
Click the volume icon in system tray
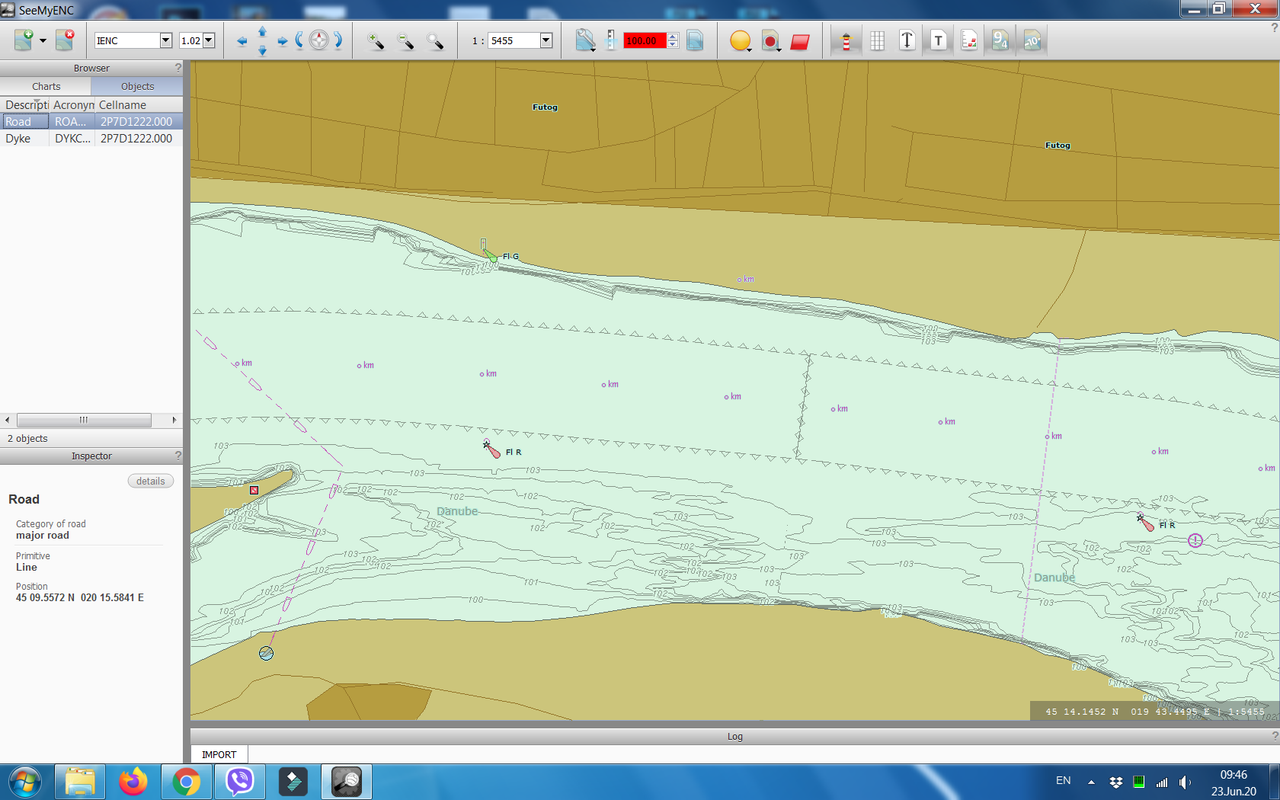(x=1185, y=781)
